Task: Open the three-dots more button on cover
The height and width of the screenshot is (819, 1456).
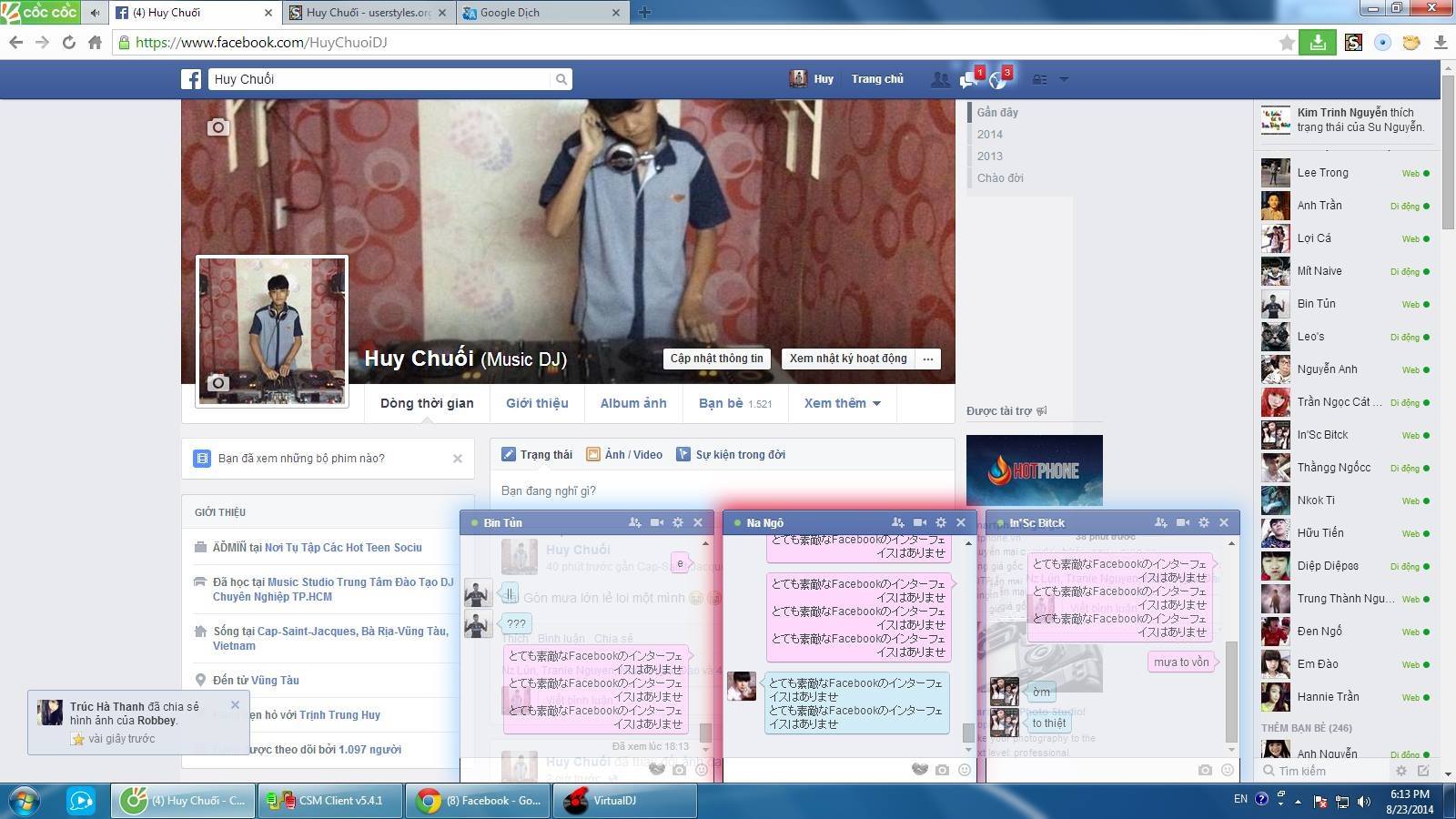Action: tap(928, 359)
